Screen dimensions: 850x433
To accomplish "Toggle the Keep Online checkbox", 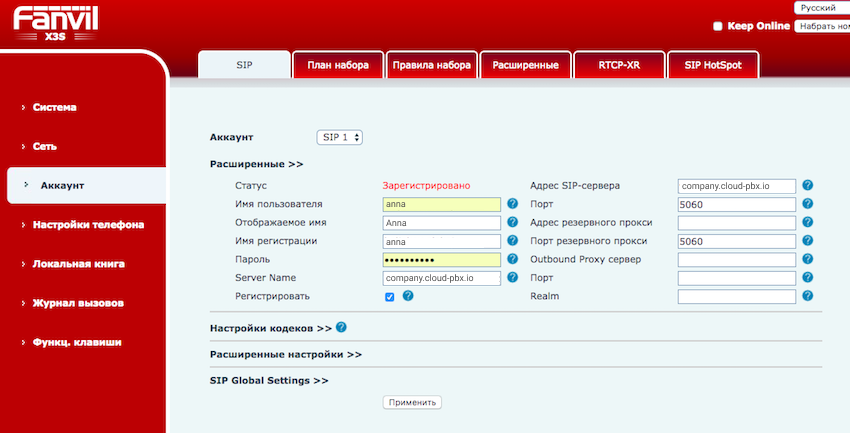I will click(x=717, y=26).
